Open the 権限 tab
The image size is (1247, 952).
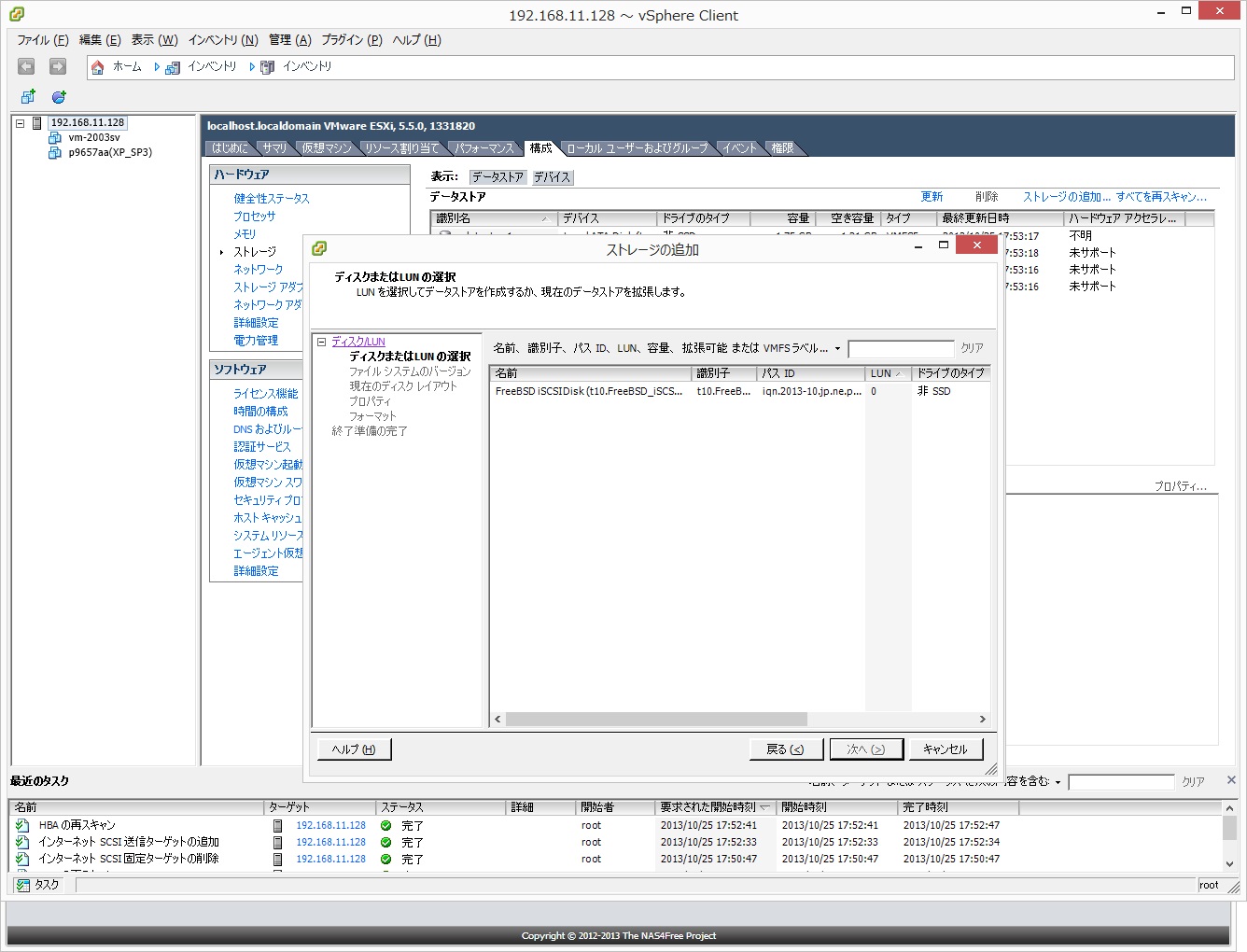782,148
